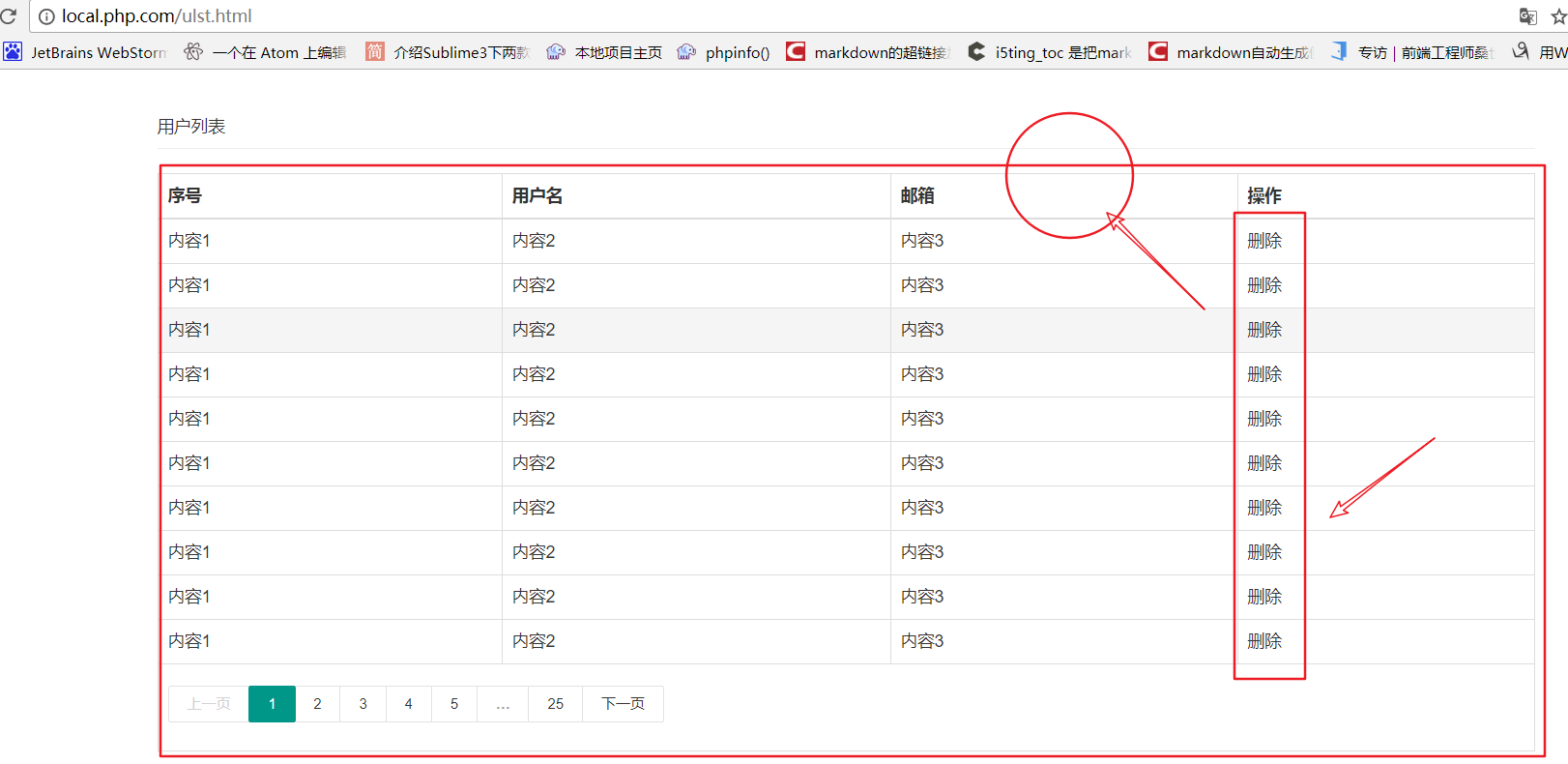Screen dimensions: 1568x764
Task: Bookmark this page with the star icon
Action: 1558,16
